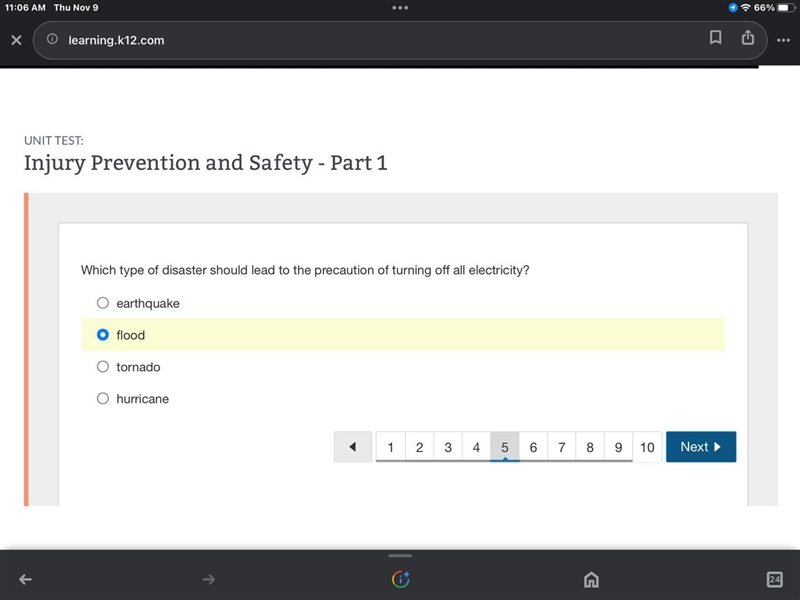Tap the learning.k12.com address bar

point(400,40)
